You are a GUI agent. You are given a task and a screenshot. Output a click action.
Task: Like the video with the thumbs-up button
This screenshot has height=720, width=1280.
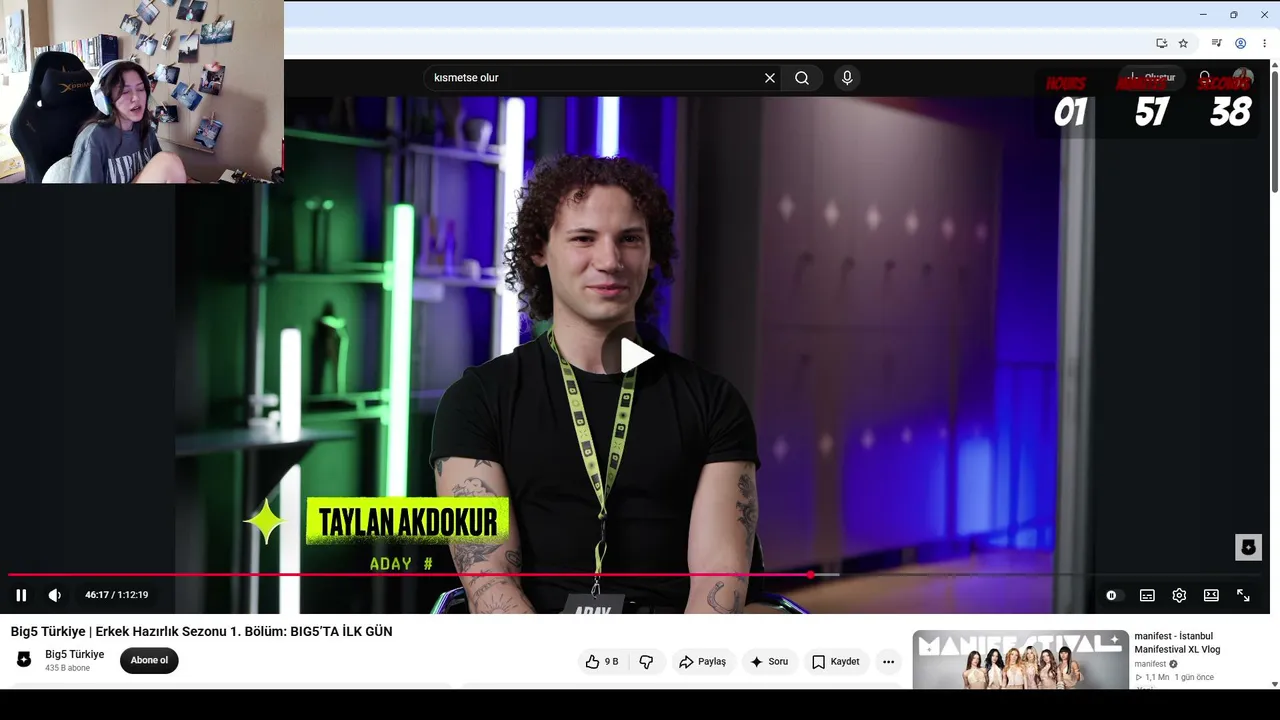click(603, 662)
